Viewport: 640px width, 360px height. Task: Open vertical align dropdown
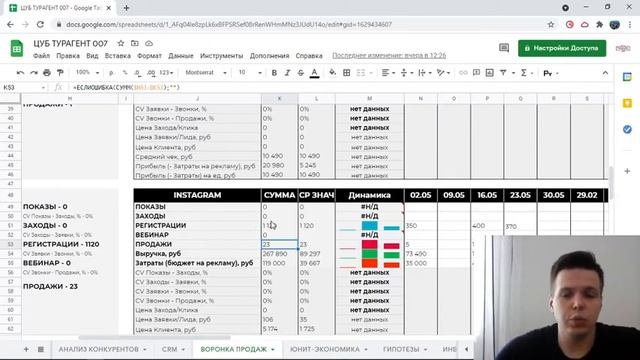407,73
